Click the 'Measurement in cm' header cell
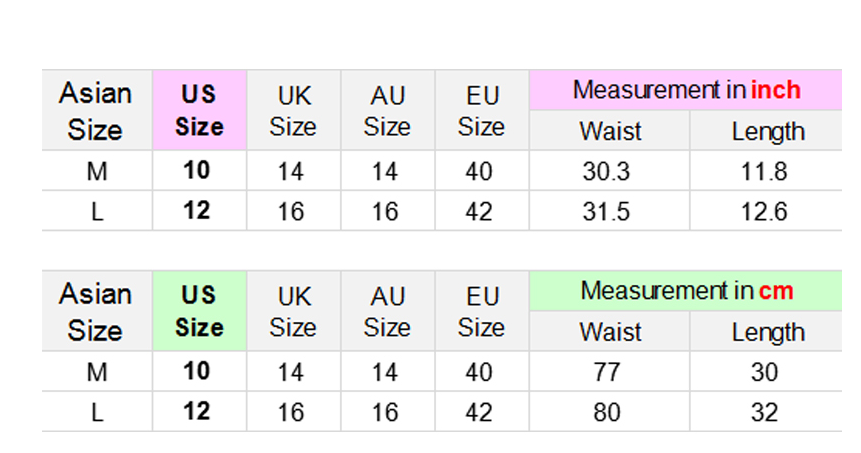 click(x=686, y=291)
